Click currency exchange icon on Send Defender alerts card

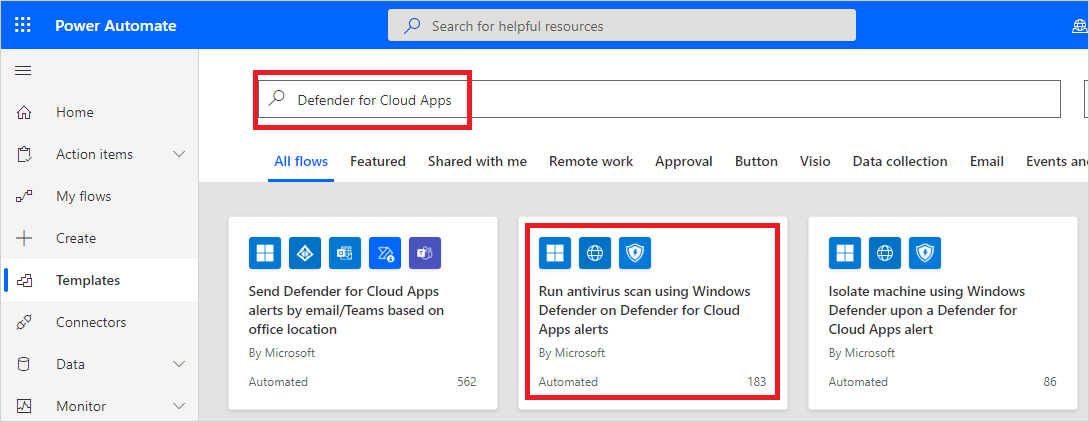(x=385, y=253)
